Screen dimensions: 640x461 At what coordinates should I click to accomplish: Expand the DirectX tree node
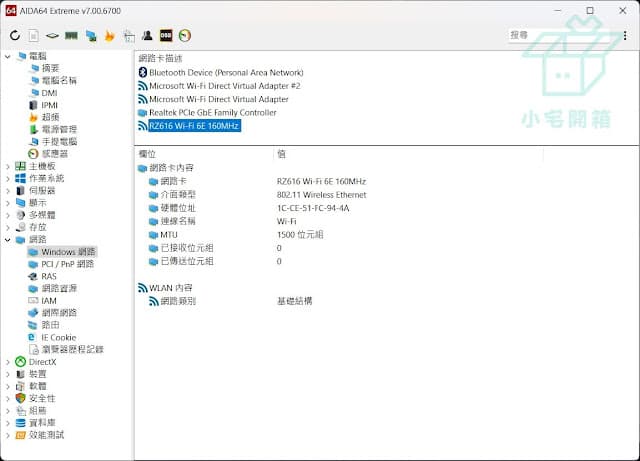point(8,362)
